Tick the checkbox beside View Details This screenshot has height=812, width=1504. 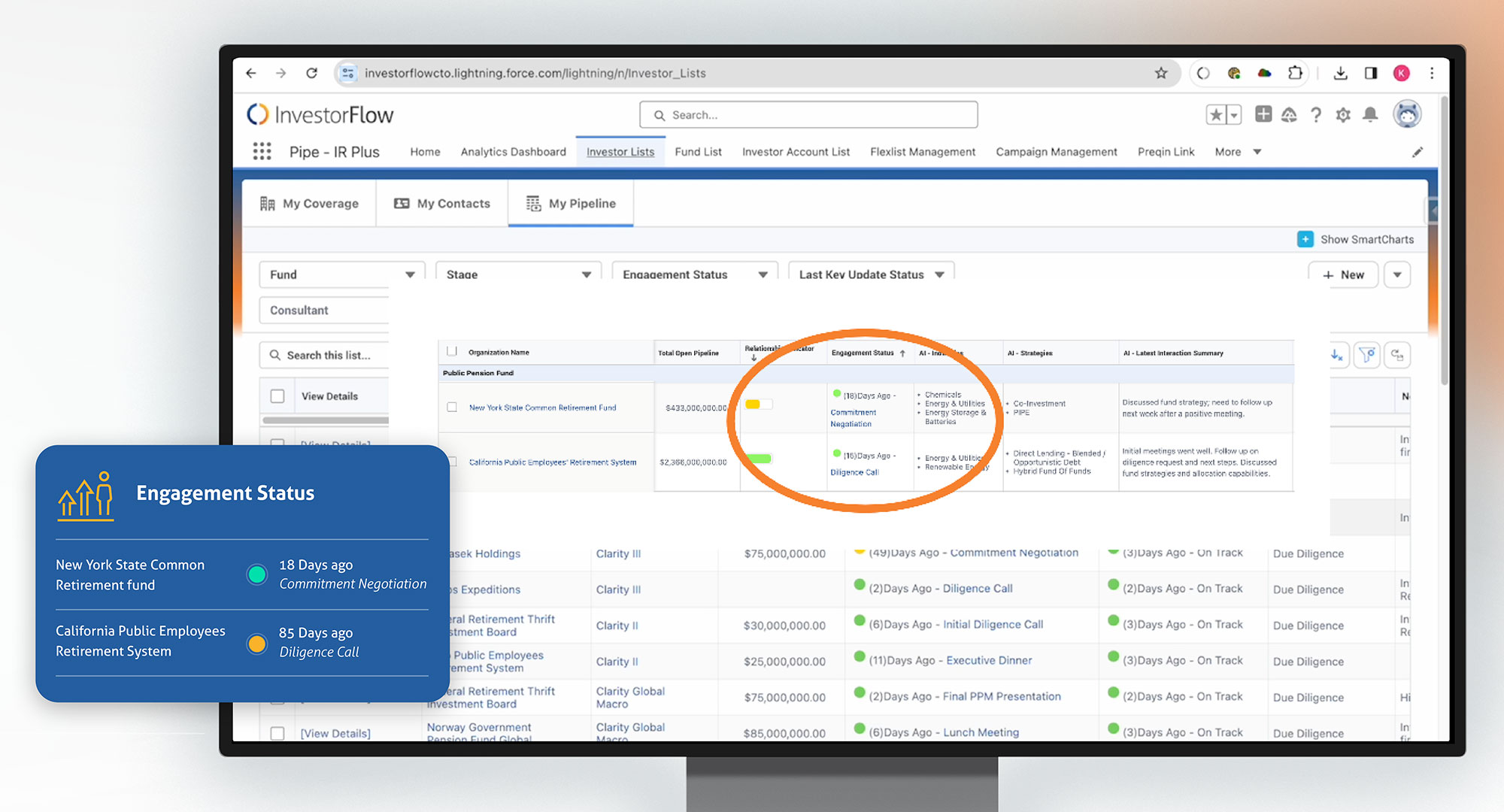pyautogui.click(x=277, y=395)
